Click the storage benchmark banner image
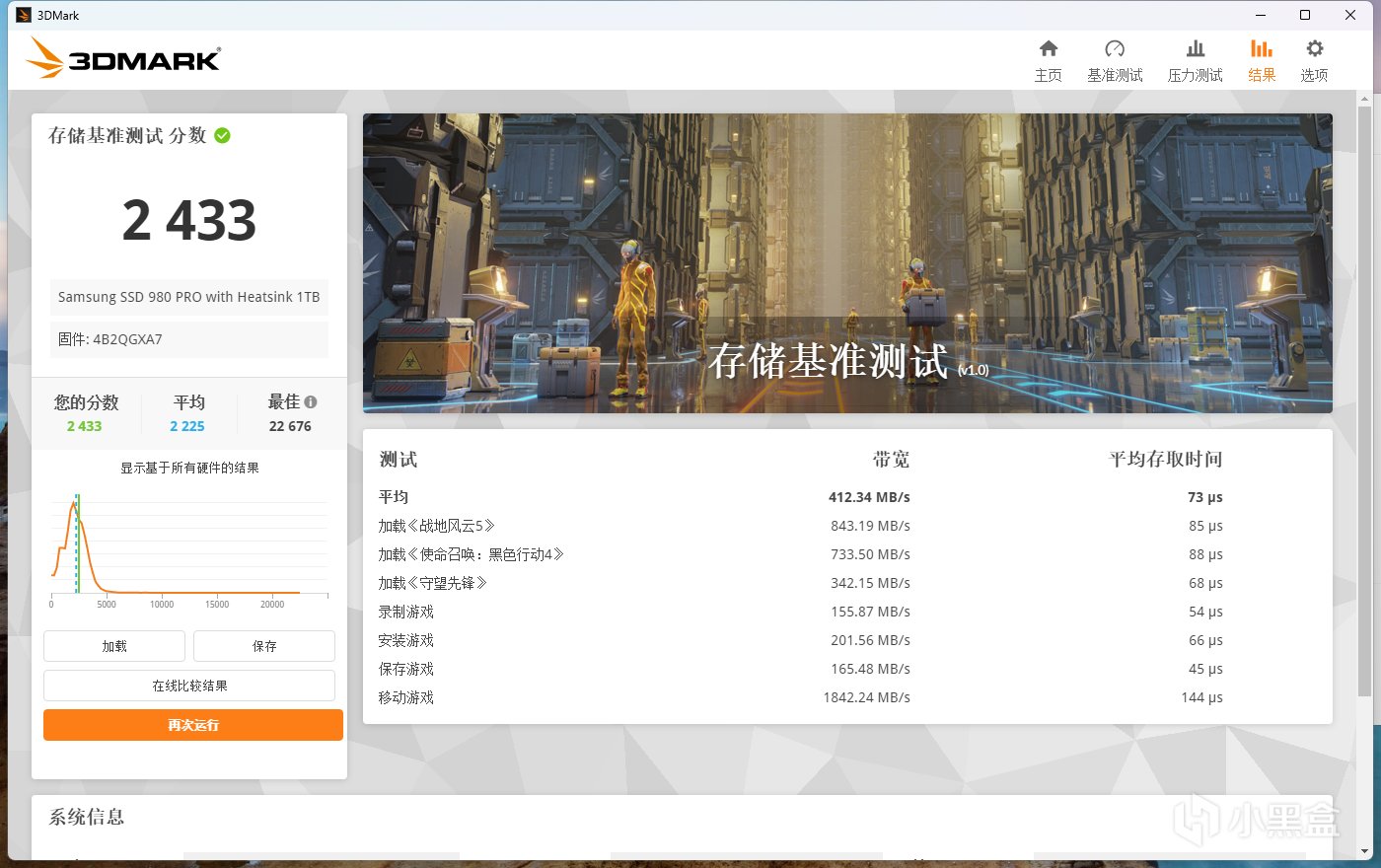 847,262
